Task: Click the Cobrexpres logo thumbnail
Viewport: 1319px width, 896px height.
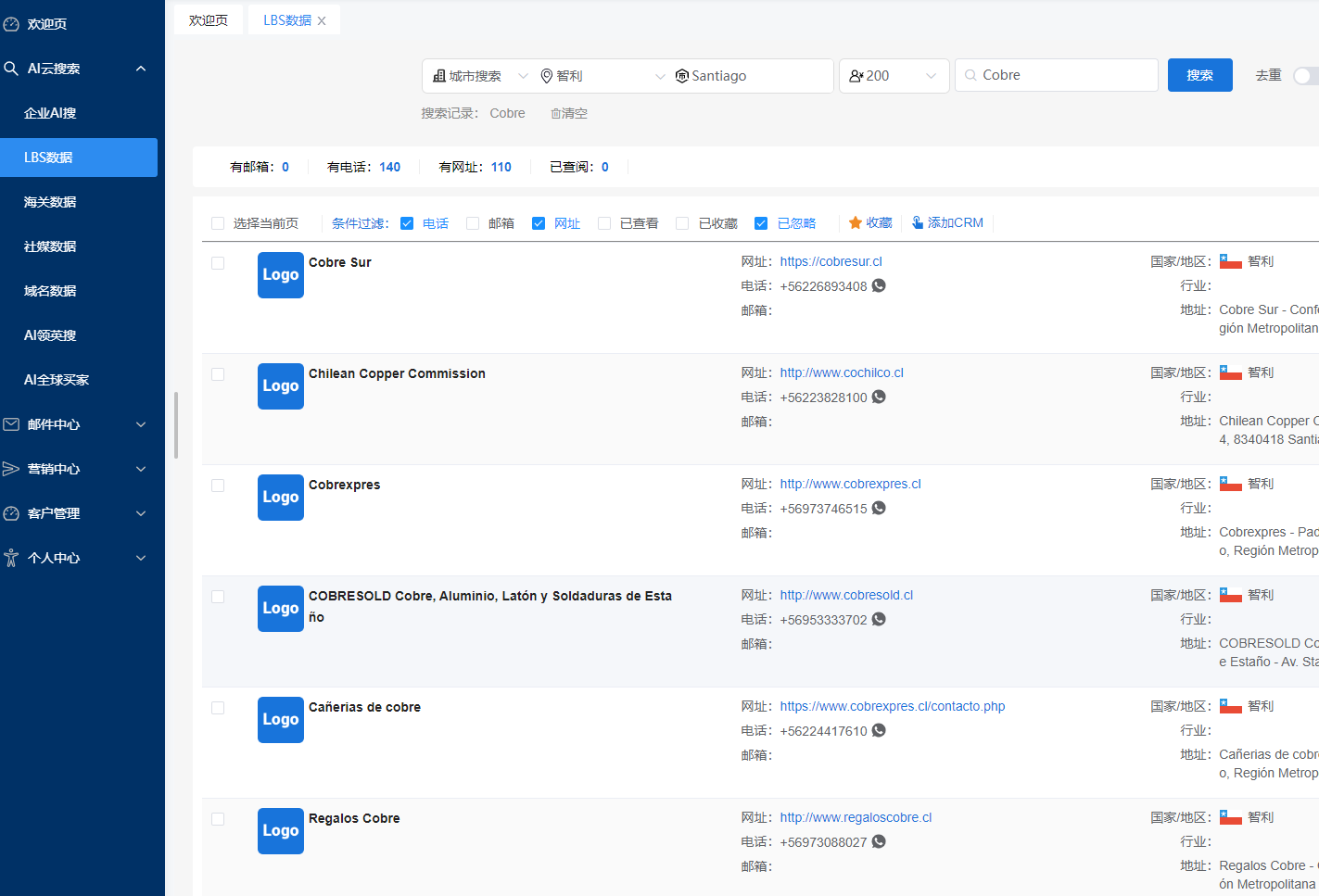Action: [x=281, y=498]
